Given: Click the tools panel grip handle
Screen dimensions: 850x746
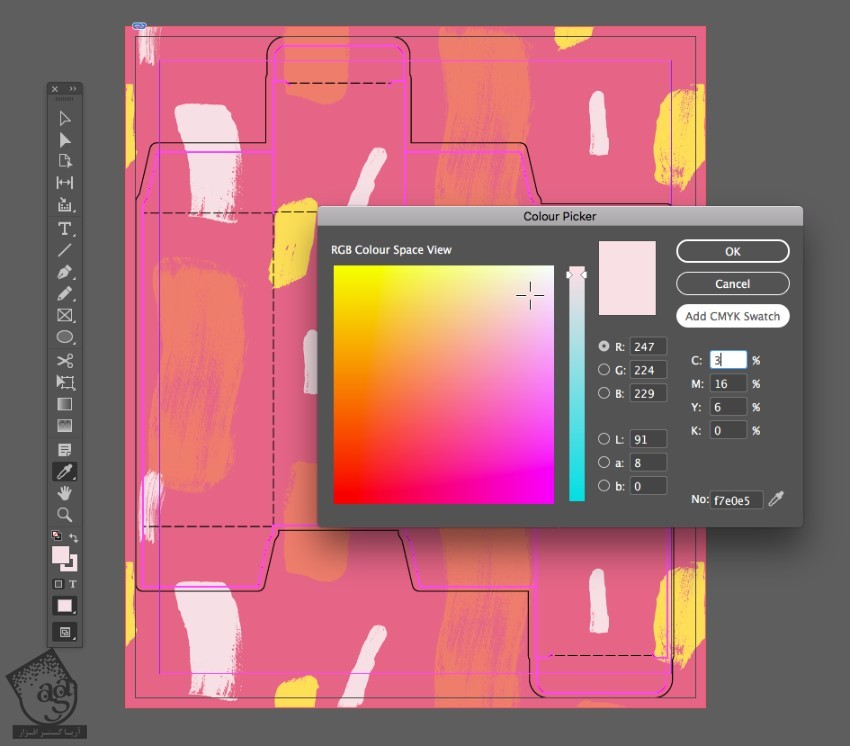Looking at the screenshot, I should [65, 99].
